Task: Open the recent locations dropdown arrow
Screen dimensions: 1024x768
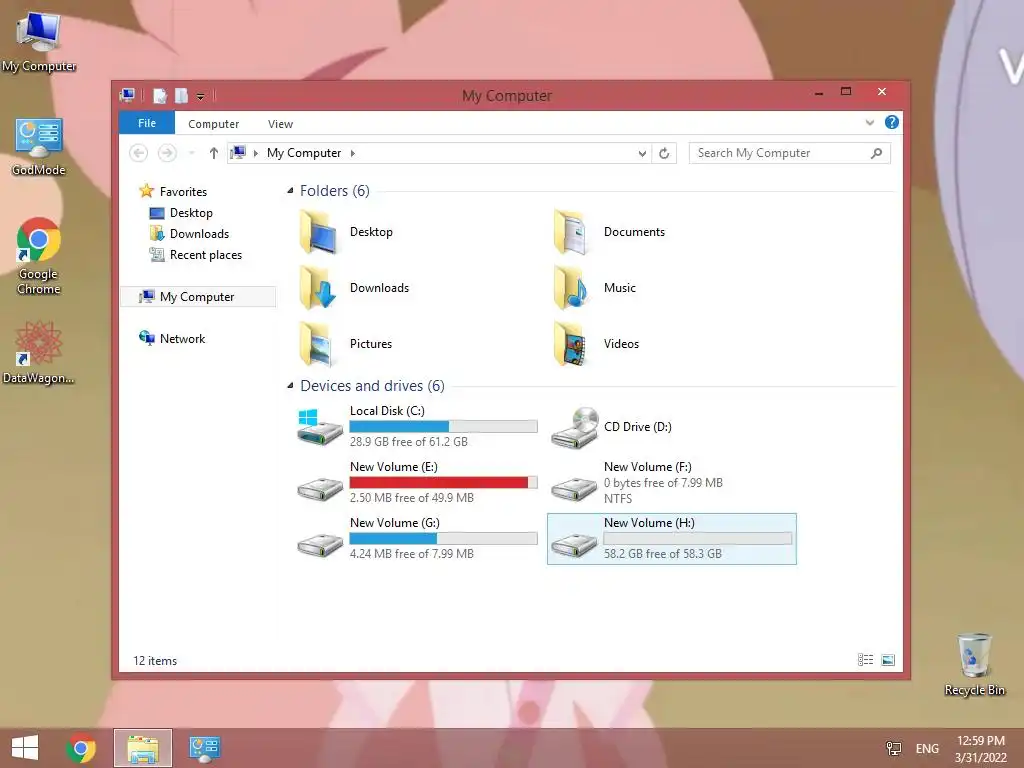Action: click(x=191, y=153)
